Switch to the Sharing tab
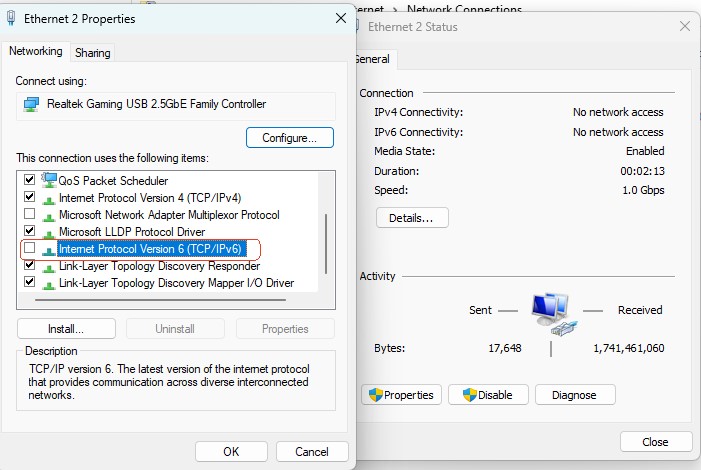The image size is (701, 470). click(x=92, y=53)
